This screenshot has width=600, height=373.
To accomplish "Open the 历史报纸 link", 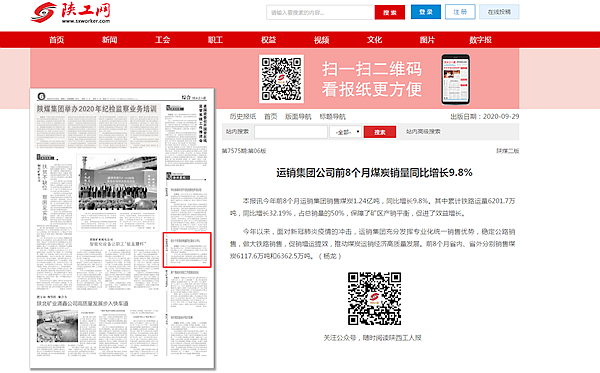I will (x=243, y=117).
